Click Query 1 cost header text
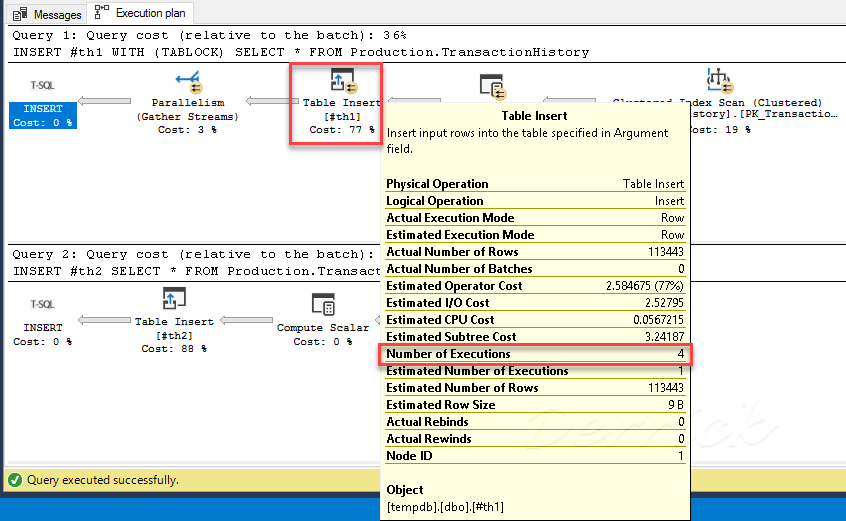This screenshot has width=846, height=521. point(209,36)
